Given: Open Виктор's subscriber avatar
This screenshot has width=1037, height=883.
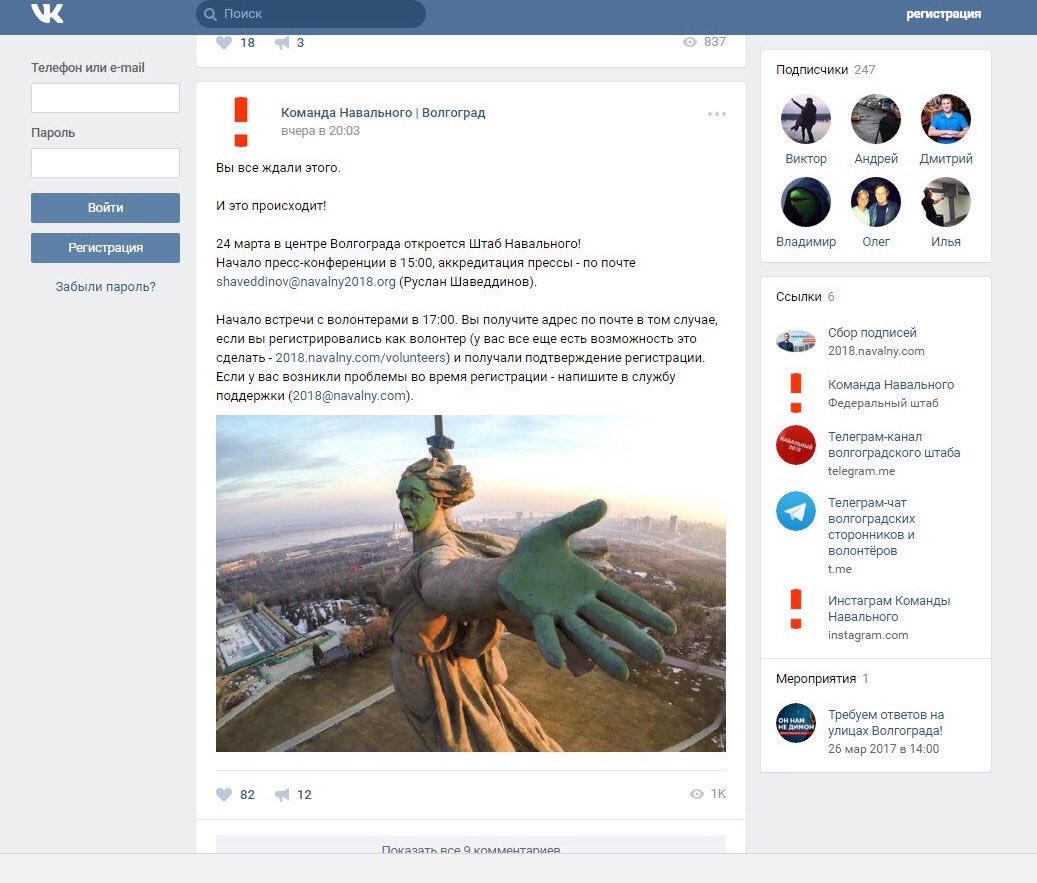Looking at the screenshot, I should click(806, 119).
